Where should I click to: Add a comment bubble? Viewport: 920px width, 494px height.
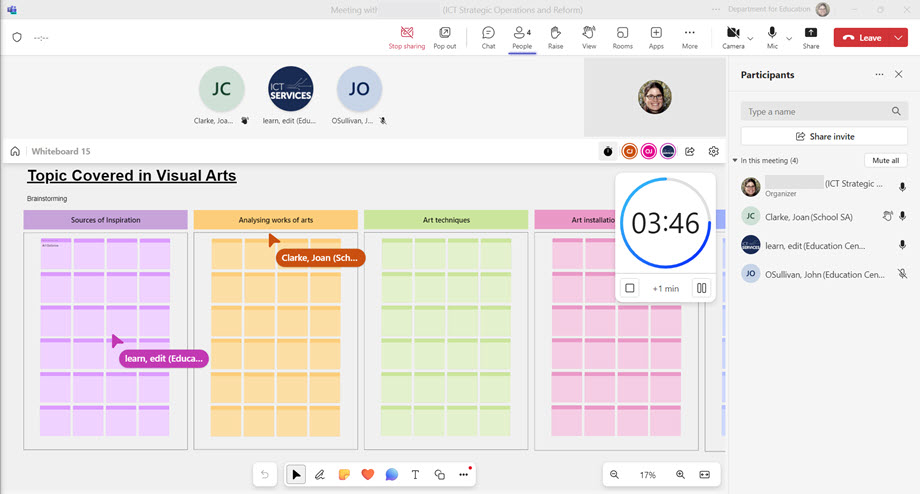point(391,475)
